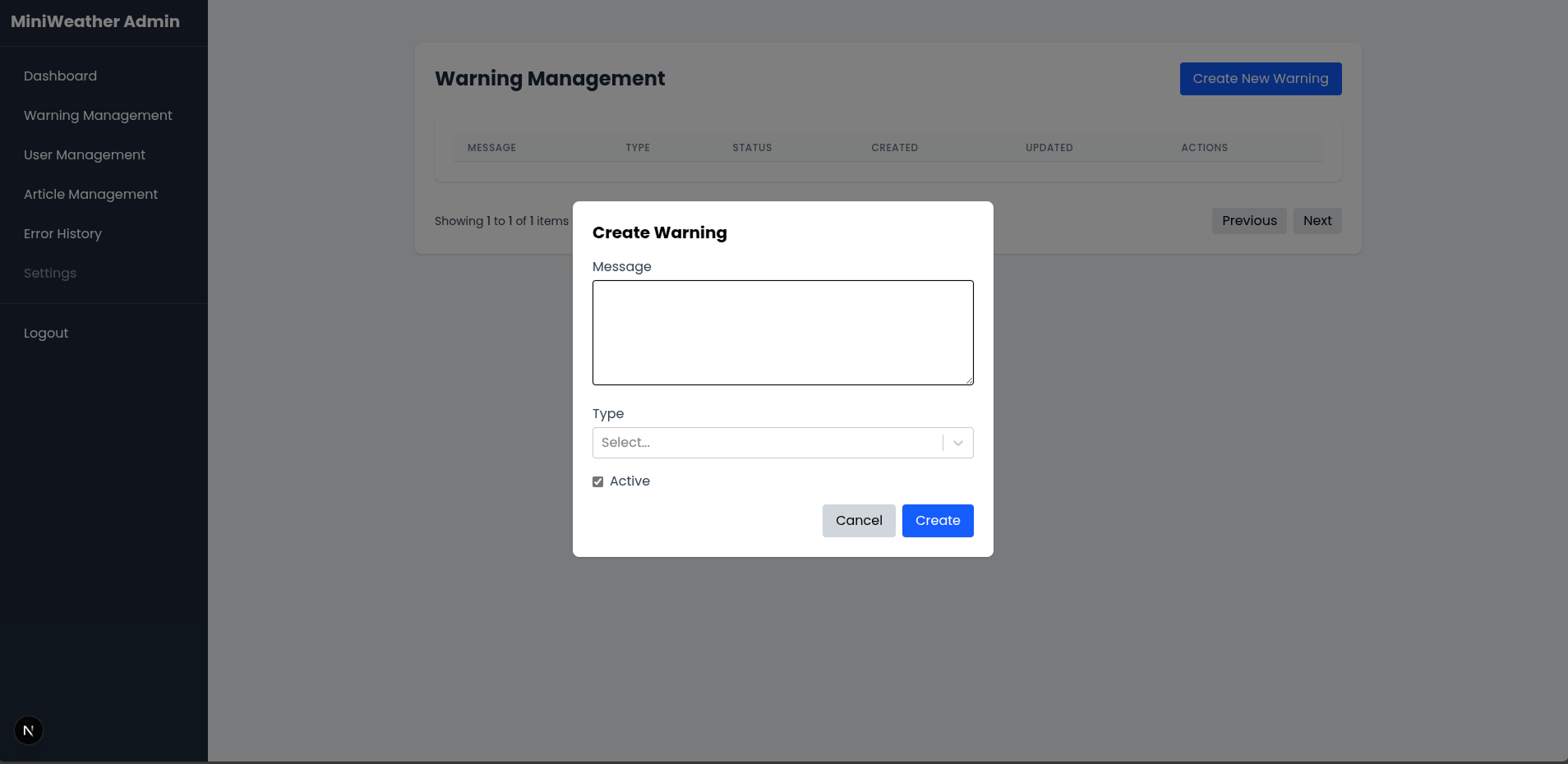Image resolution: width=1568 pixels, height=764 pixels.
Task: Click the TYPE column header
Action: 638,148
